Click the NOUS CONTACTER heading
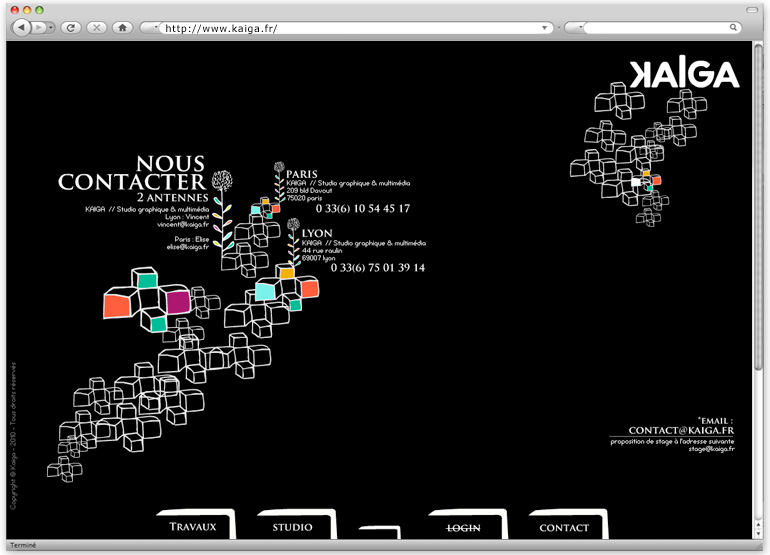The height and width of the screenshot is (555, 770). (132, 173)
